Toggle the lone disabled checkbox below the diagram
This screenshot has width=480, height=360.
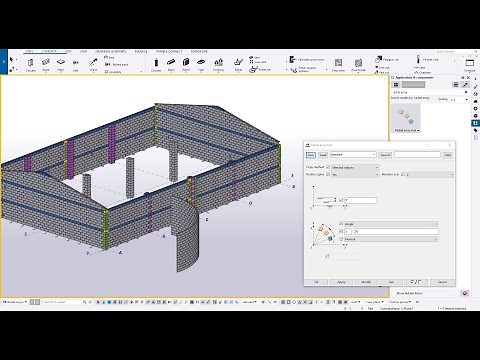(327, 256)
